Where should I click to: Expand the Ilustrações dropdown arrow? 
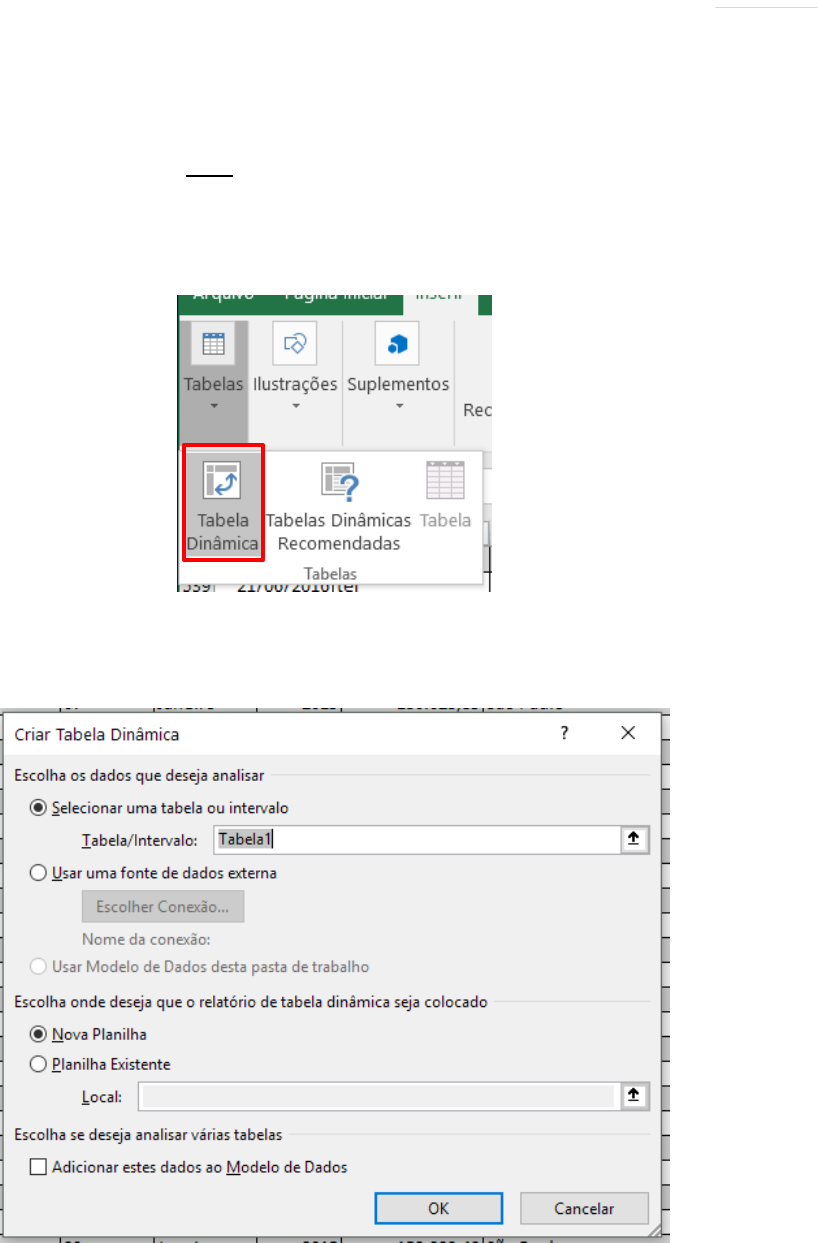[295, 407]
